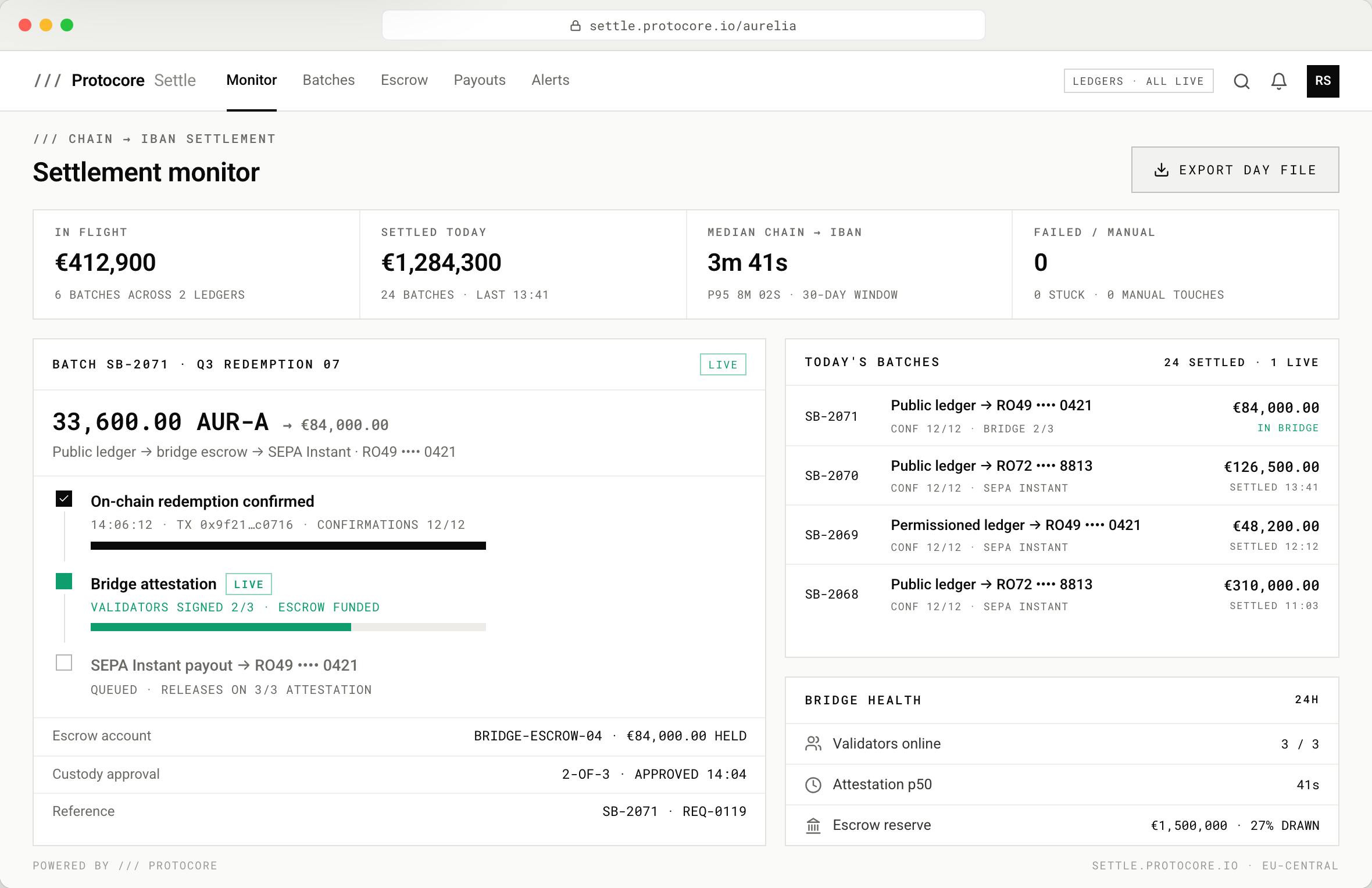Click the Attestation p50 clock icon
Viewport: 1372px width, 888px height.
click(813, 785)
